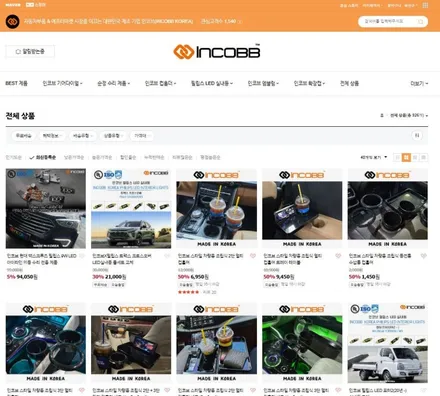Click the bell icon in the notification button
Image resolution: width=440 pixels, height=396 pixels.
tap(18, 52)
